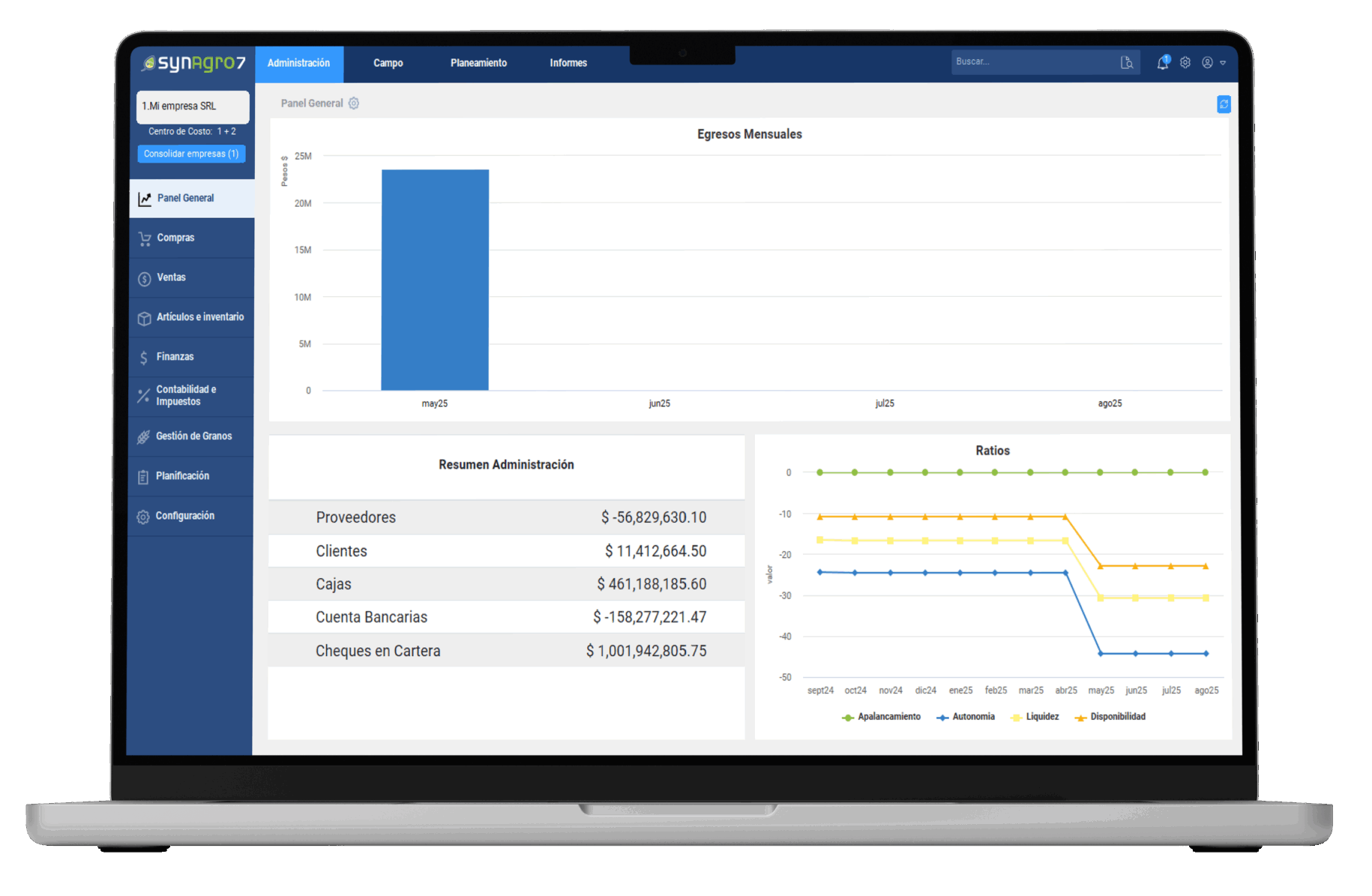The image size is (1372, 896).
Task: Click the user account profile icon
Action: pos(1207,63)
